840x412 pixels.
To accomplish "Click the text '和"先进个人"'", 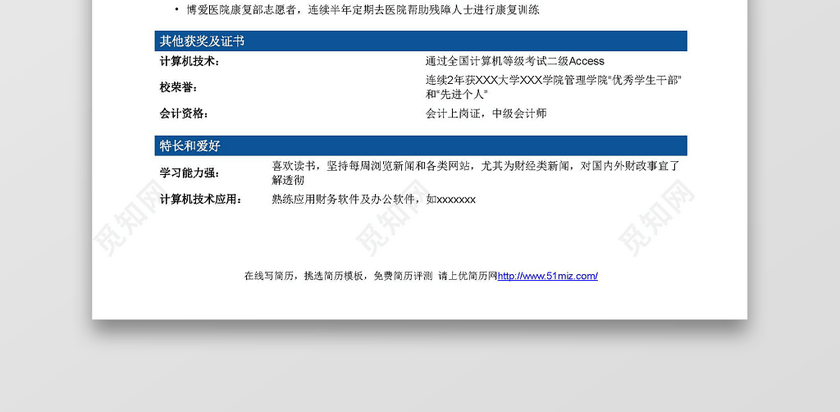I will point(455,95).
